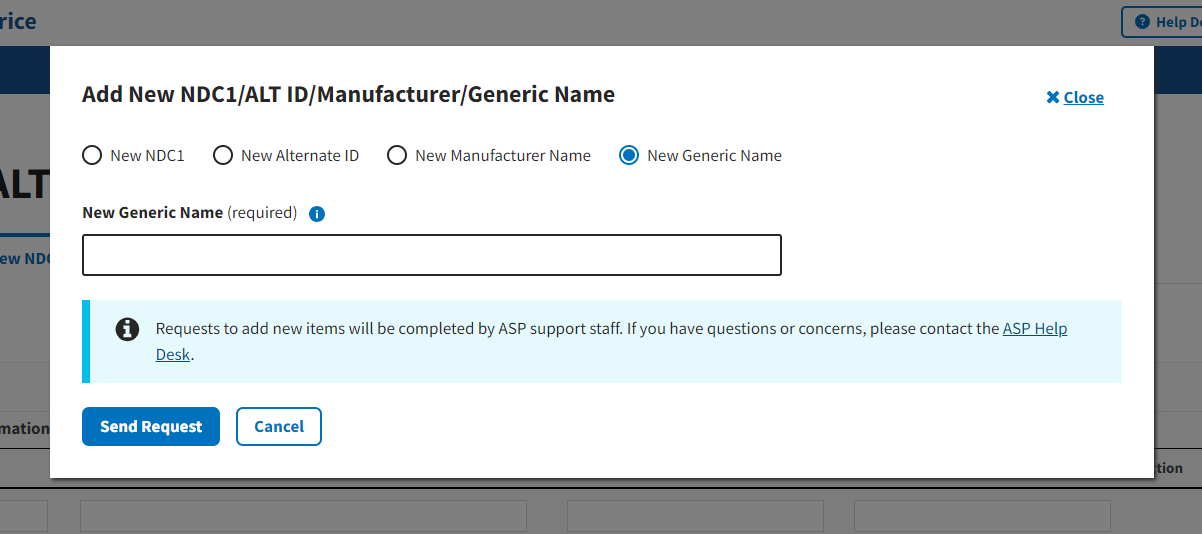
Task: Click the info tooltip icon beside New Generic Name label
Action: [x=317, y=213]
